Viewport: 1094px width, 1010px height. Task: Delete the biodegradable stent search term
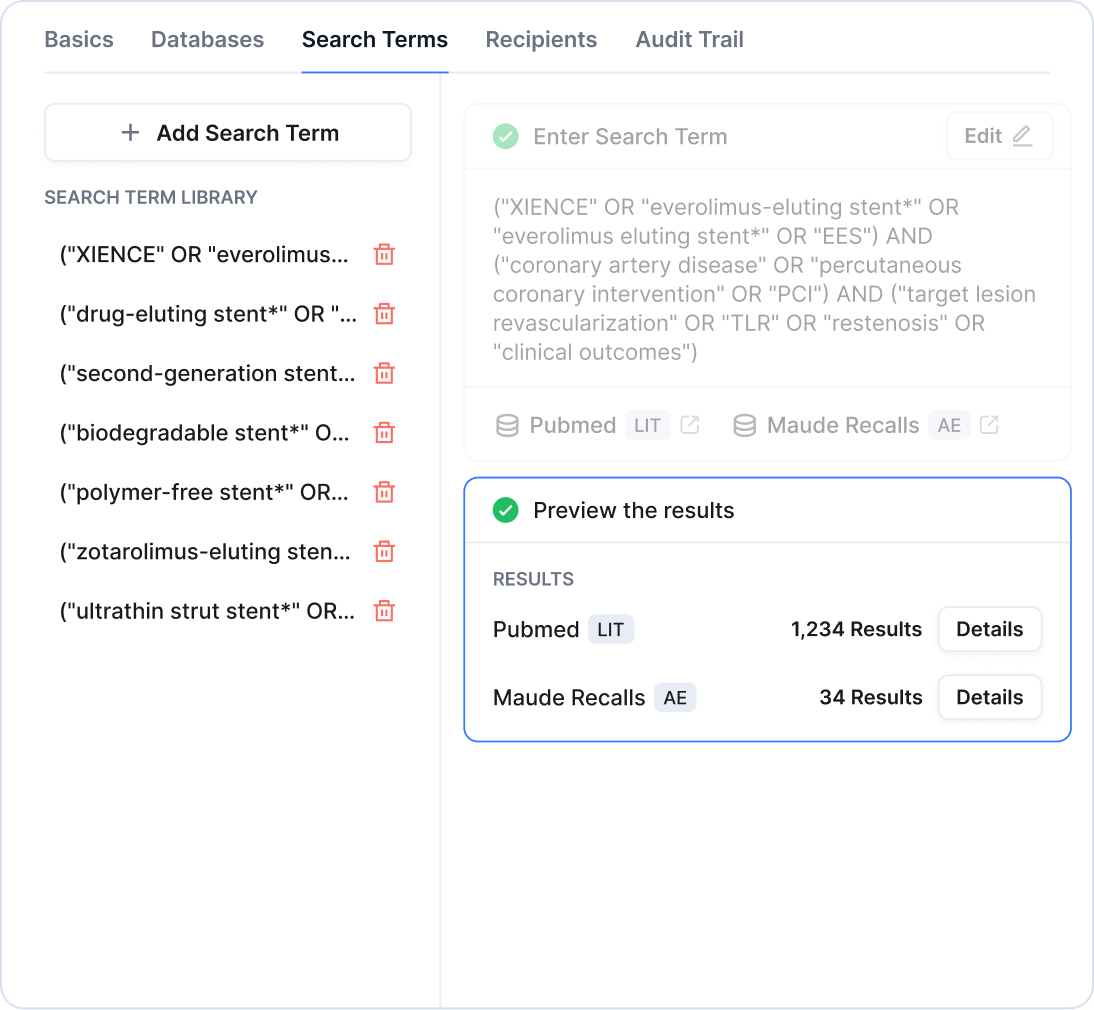tap(384, 432)
